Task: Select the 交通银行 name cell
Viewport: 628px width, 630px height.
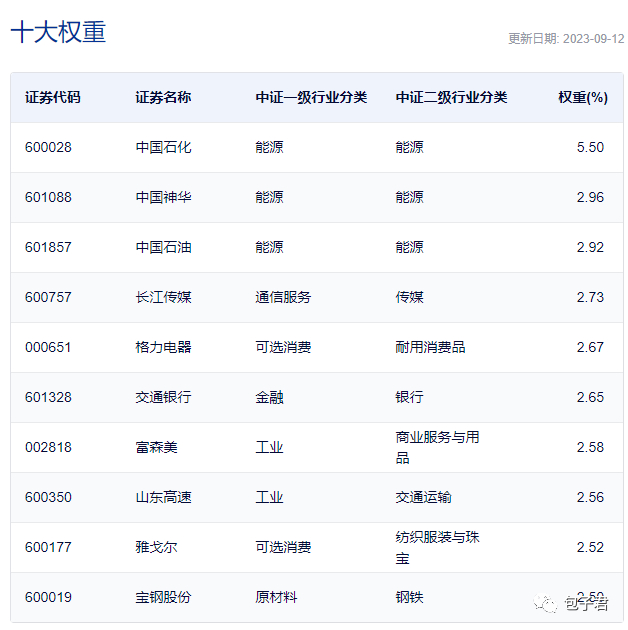Action: 163,397
